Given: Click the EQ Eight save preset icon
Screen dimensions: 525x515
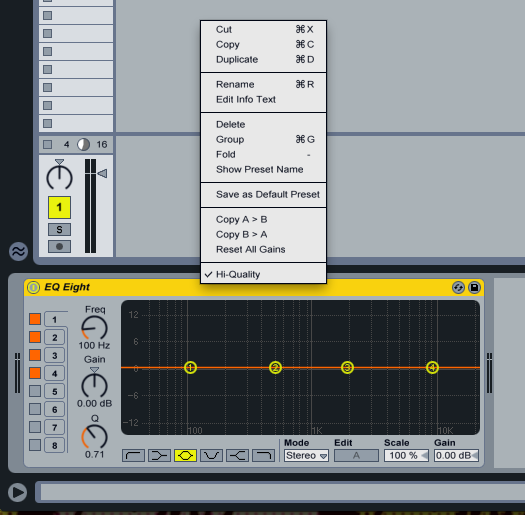Looking at the screenshot, I should [474, 287].
